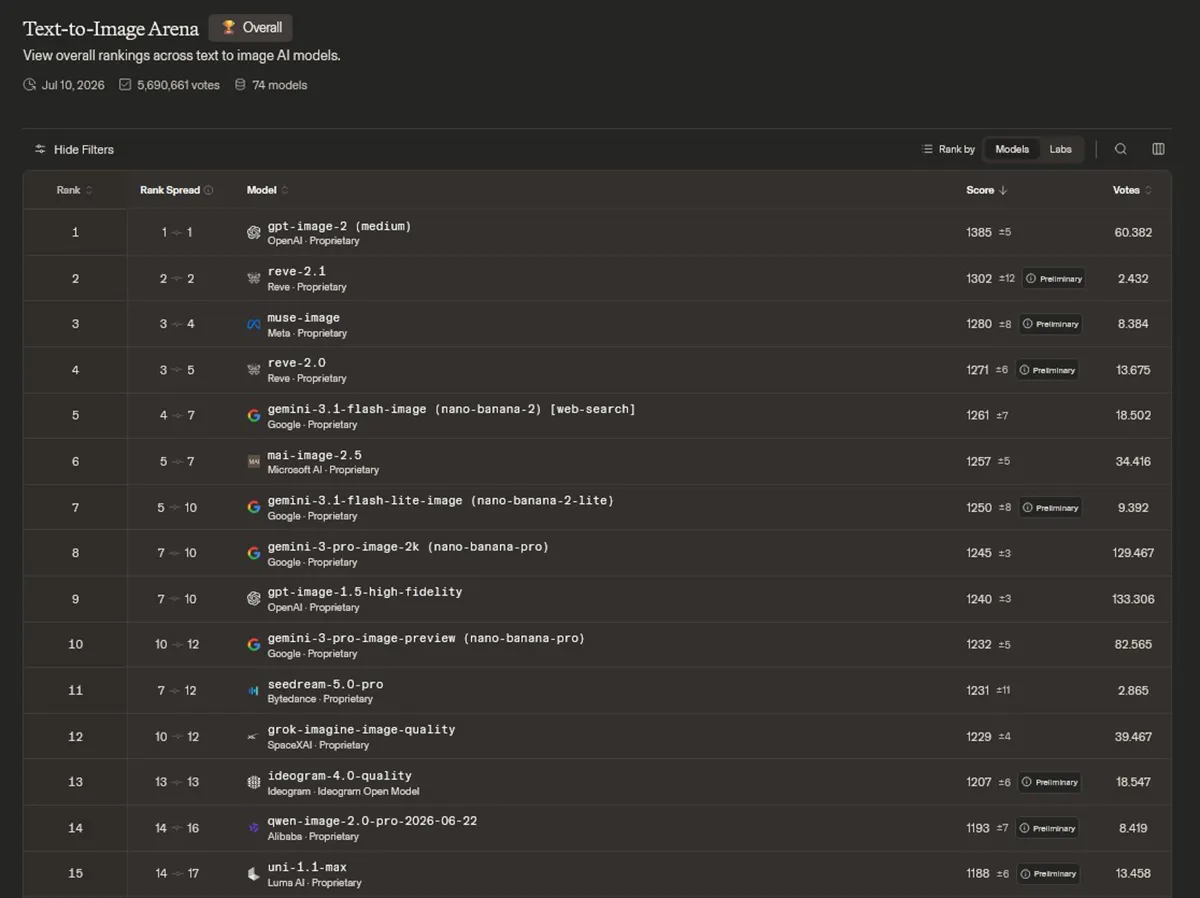Open the search icon in toolbar
The height and width of the screenshot is (898, 1200).
tap(1121, 149)
